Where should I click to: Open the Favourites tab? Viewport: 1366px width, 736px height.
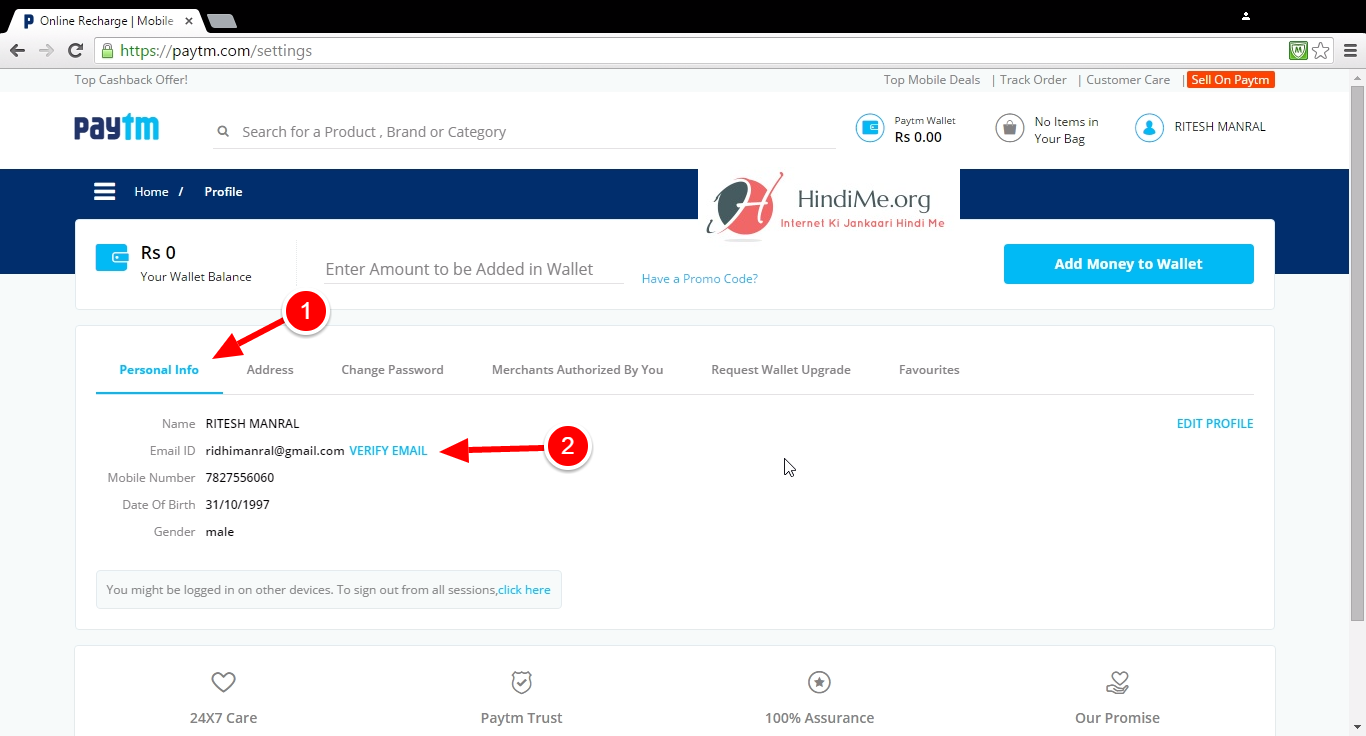click(929, 370)
